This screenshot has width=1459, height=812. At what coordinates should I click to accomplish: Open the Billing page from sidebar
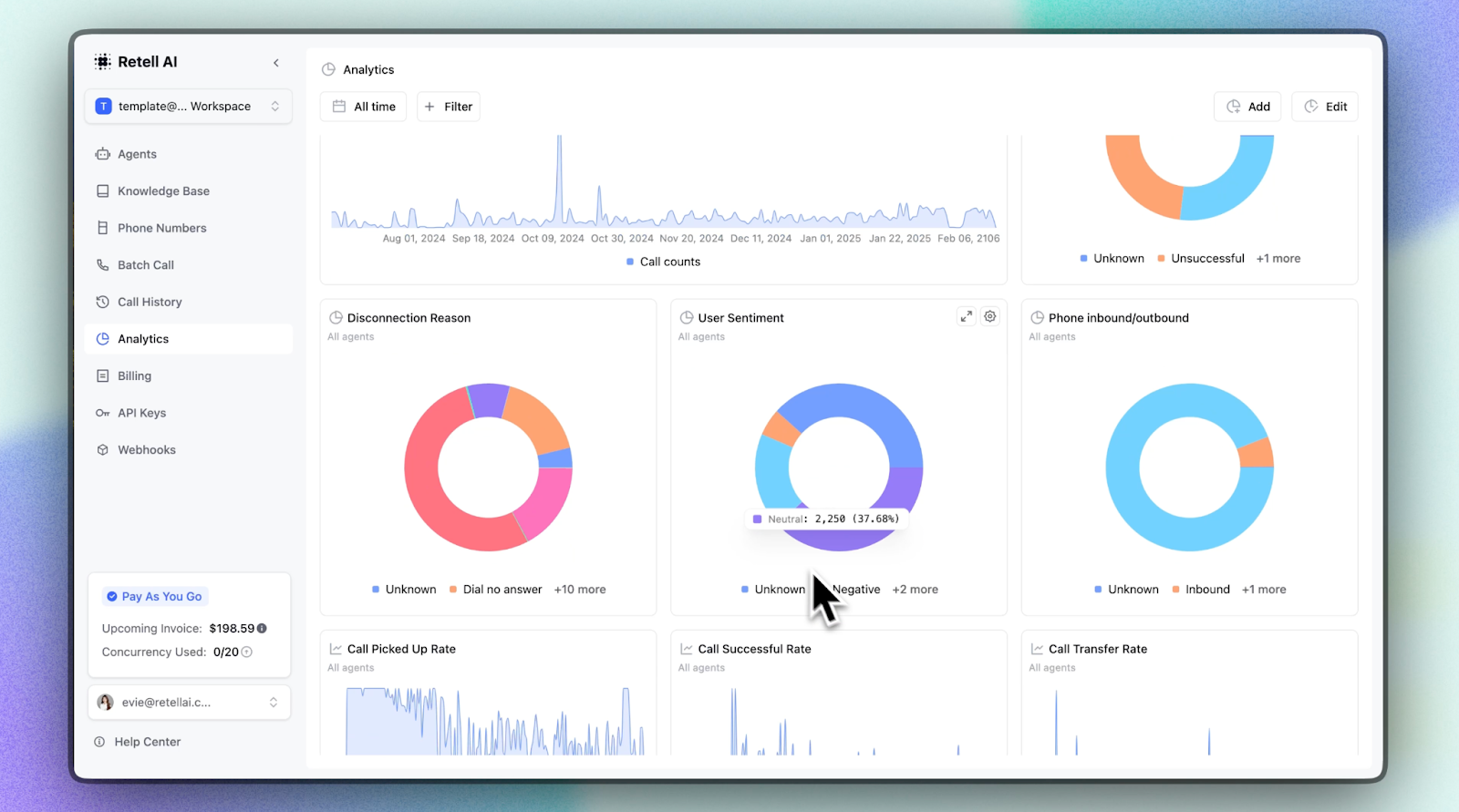click(x=134, y=375)
